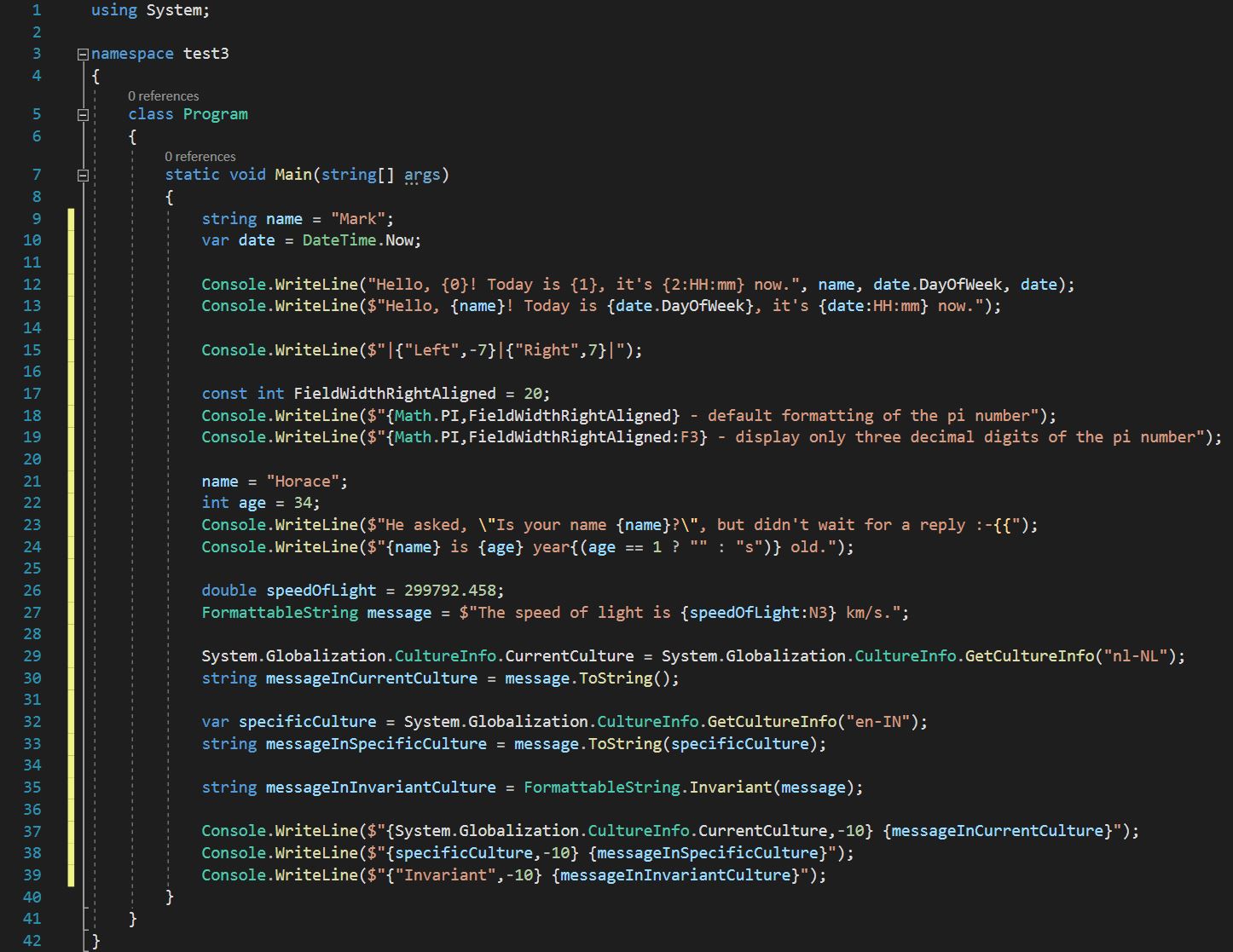Place cursor on the variable speedOfLight
The height and width of the screenshot is (952, 1233).
point(321,590)
